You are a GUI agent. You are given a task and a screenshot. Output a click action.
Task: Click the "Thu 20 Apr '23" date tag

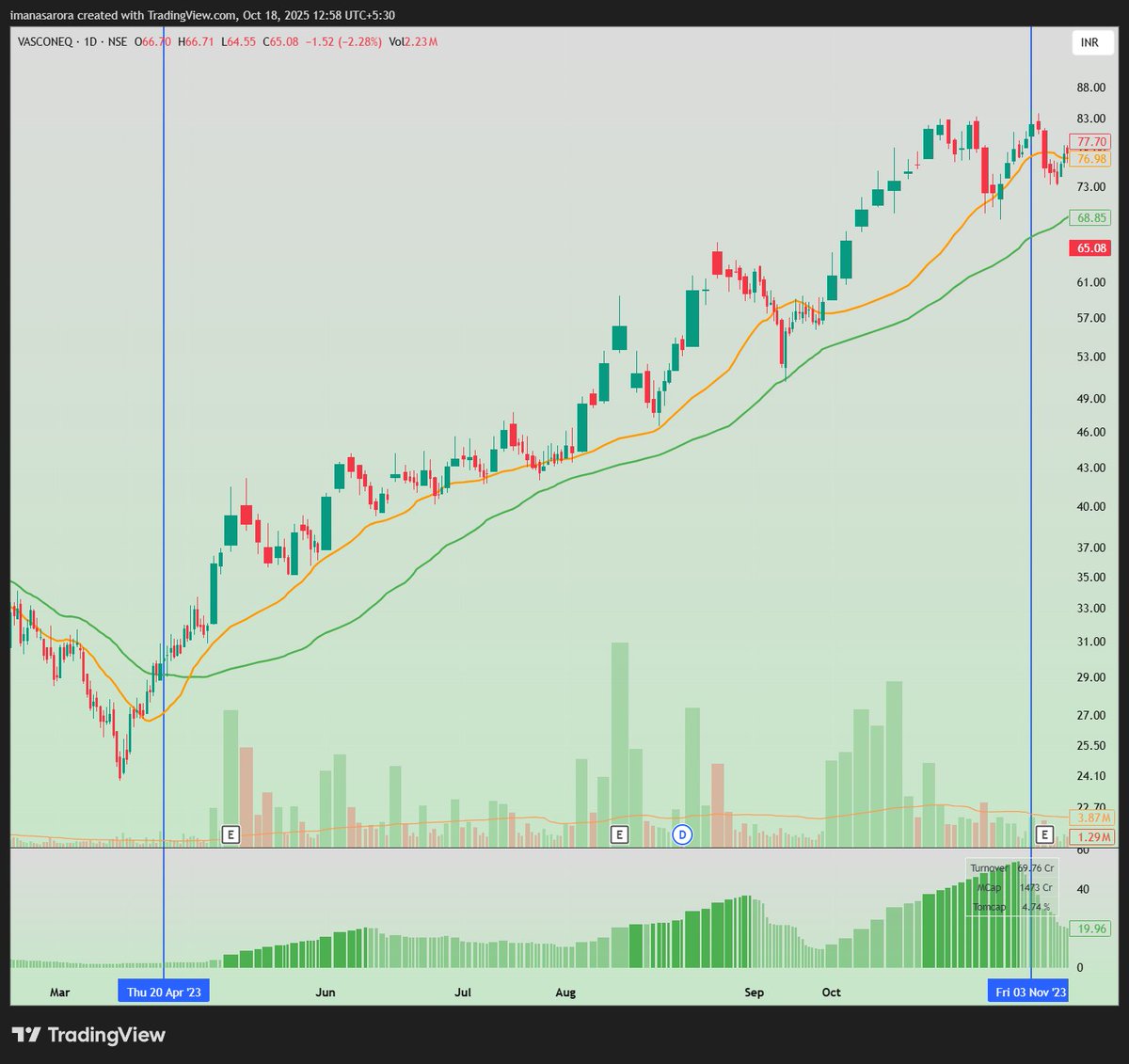165,991
